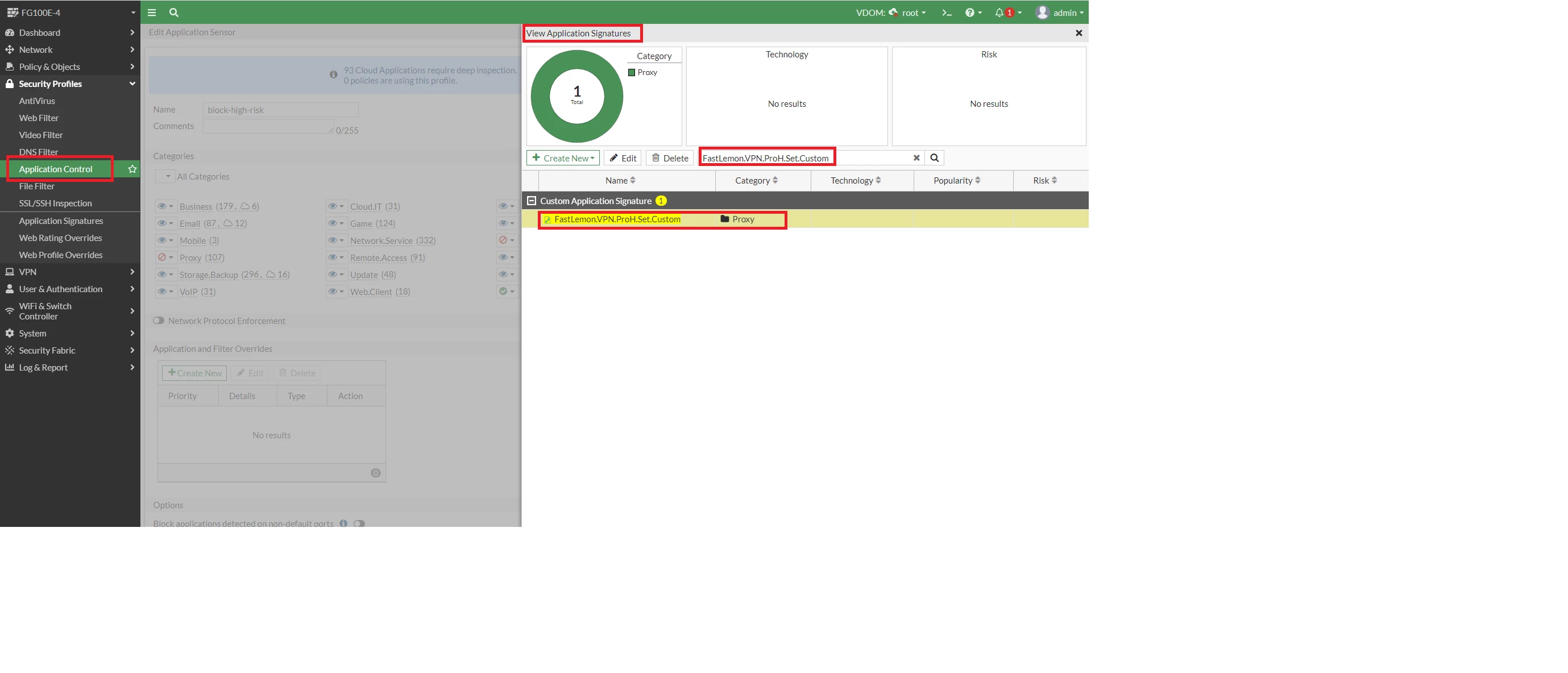Open the notifications bell icon
This screenshot has width=1568, height=673.
coord(999,12)
